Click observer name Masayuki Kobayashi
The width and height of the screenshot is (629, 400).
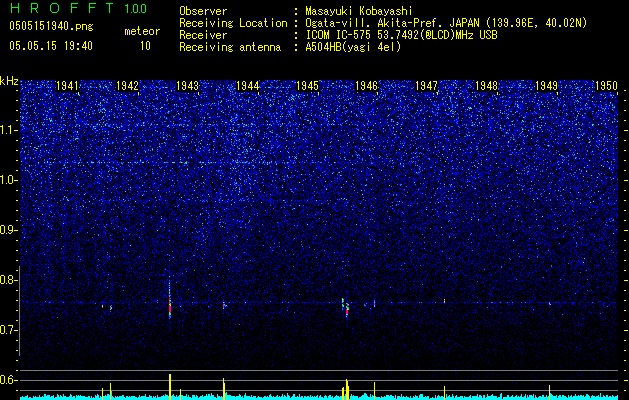(x=359, y=11)
